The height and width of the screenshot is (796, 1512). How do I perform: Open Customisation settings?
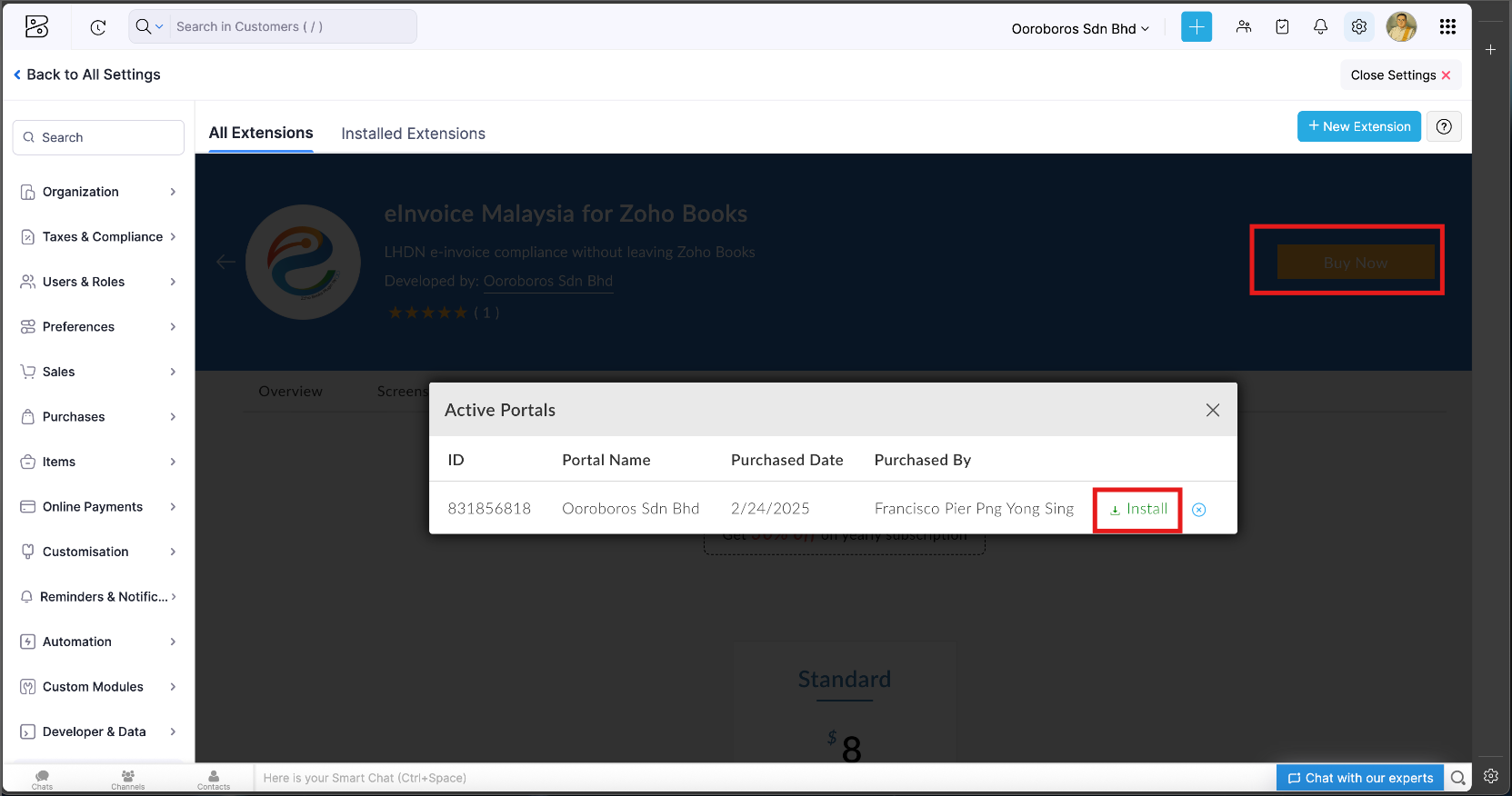click(98, 552)
